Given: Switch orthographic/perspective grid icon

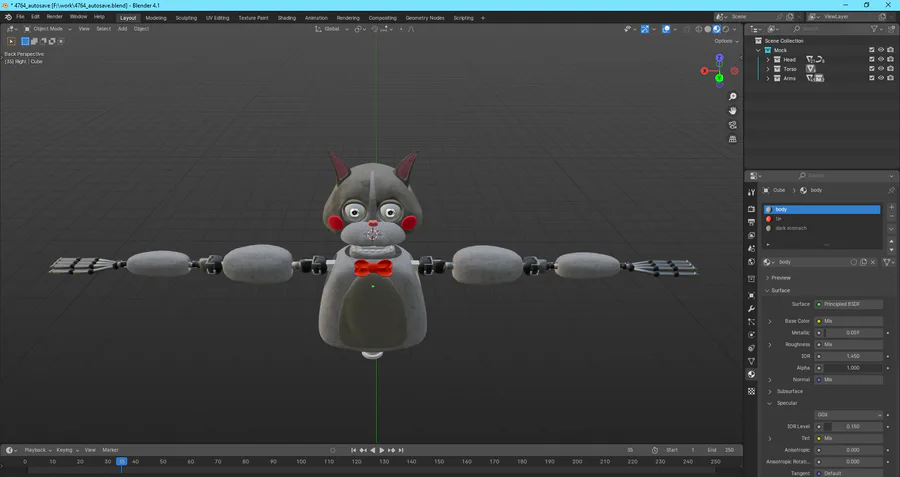Looking at the screenshot, I should pos(732,139).
